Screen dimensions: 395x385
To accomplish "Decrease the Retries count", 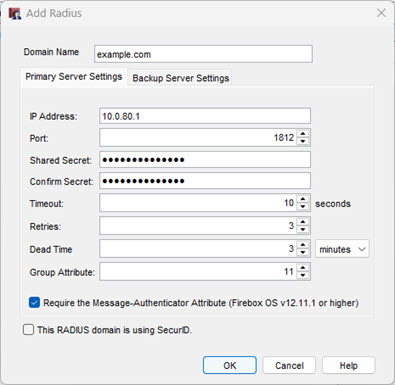I will pyautogui.click(x=303, y=230).
